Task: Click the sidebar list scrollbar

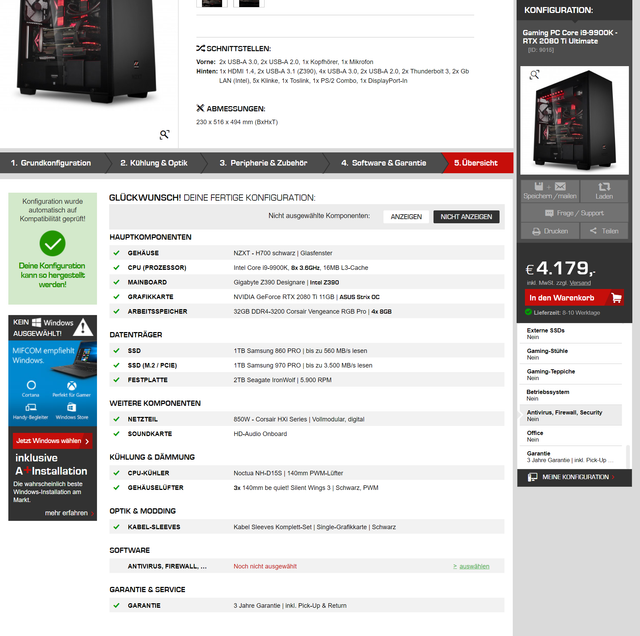Action: [628, 456]
